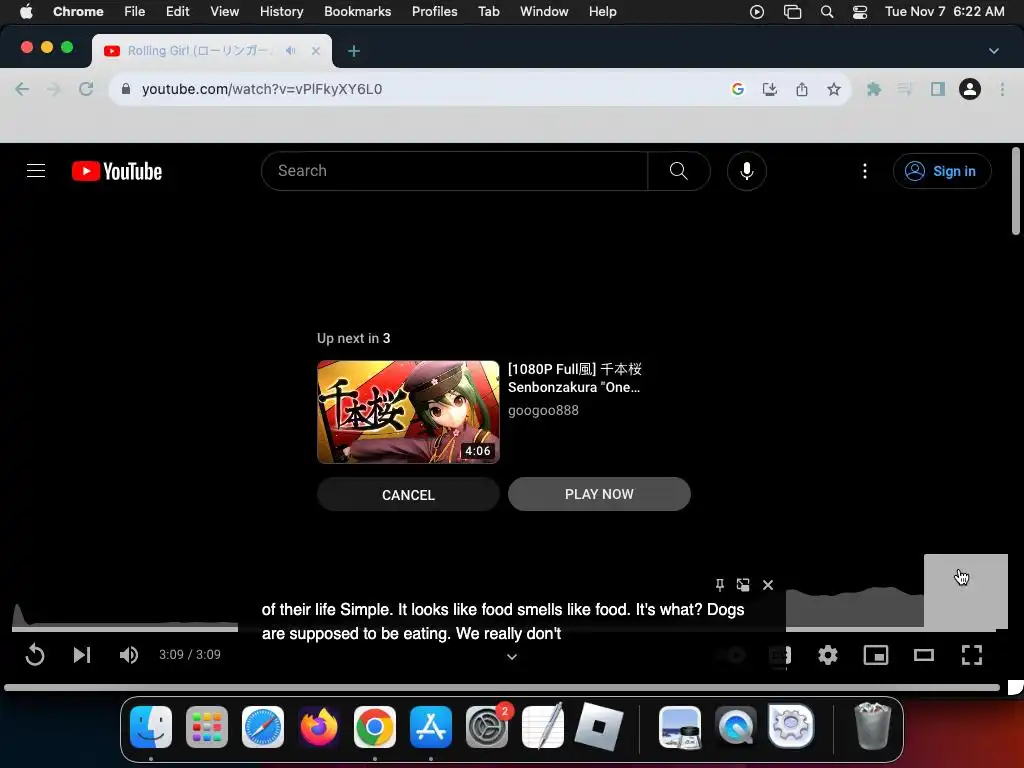The width and height of the screenshot is (1024, 768).
Task: Expand the live caption chevron
Action: (512, 657)
